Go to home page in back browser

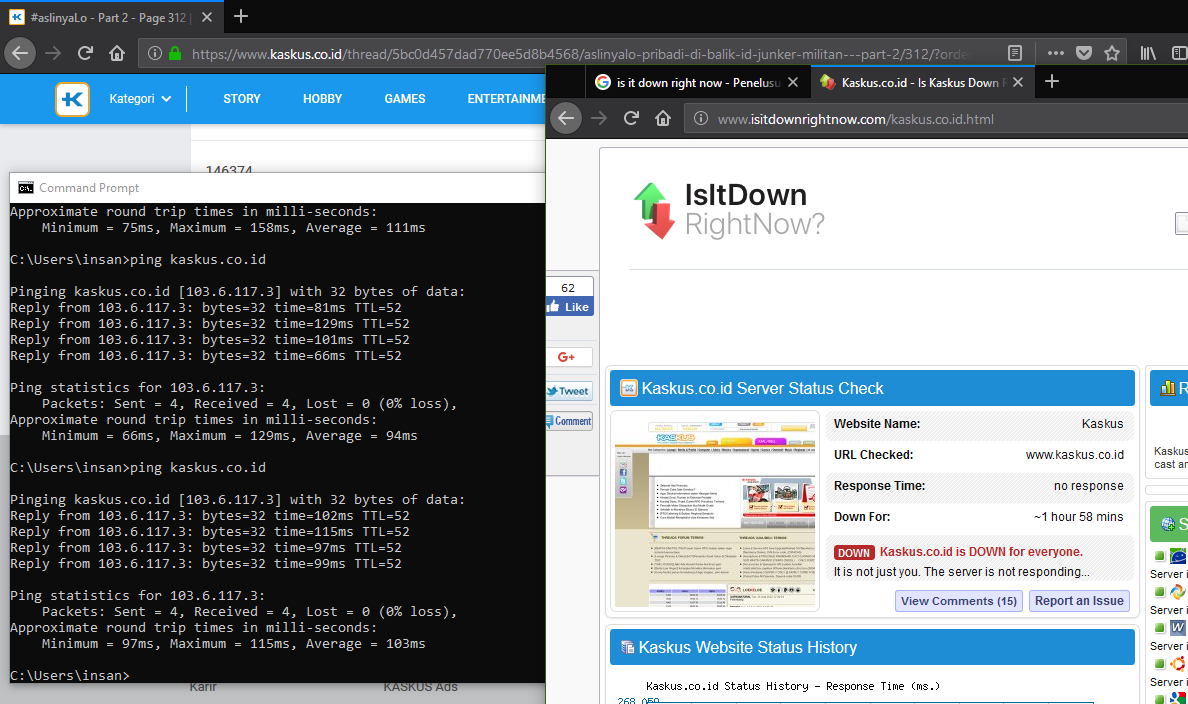(117, 53)
